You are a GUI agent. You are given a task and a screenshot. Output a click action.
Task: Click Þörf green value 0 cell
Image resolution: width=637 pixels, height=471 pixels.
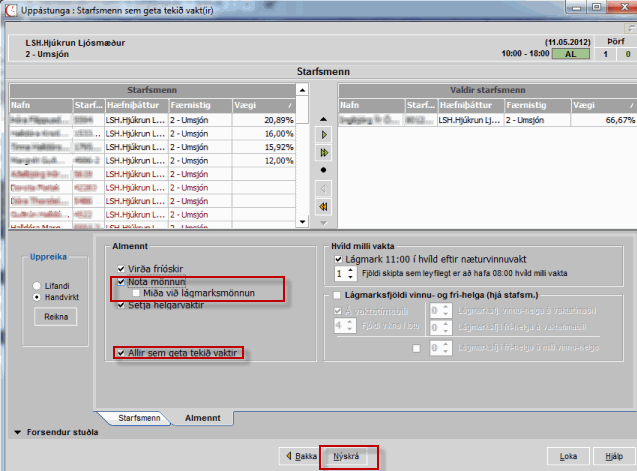tap(627, 54)
